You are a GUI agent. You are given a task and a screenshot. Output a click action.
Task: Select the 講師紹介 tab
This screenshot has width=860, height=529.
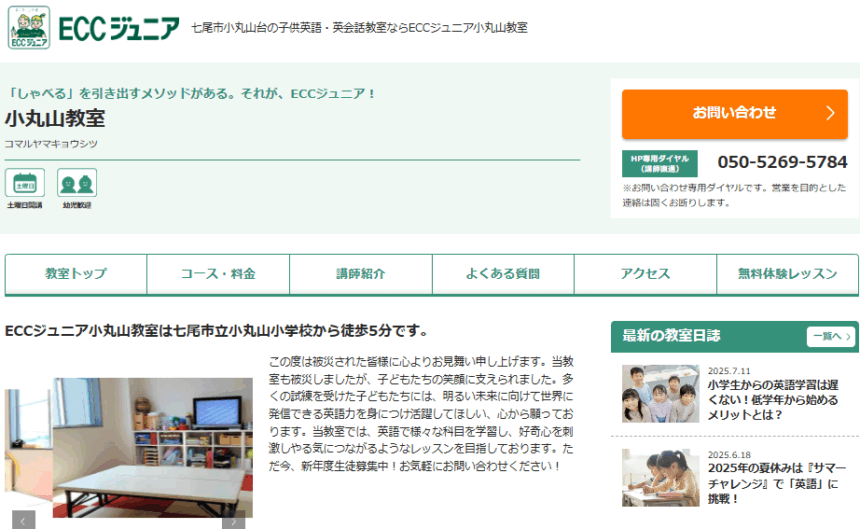point(361,274)
